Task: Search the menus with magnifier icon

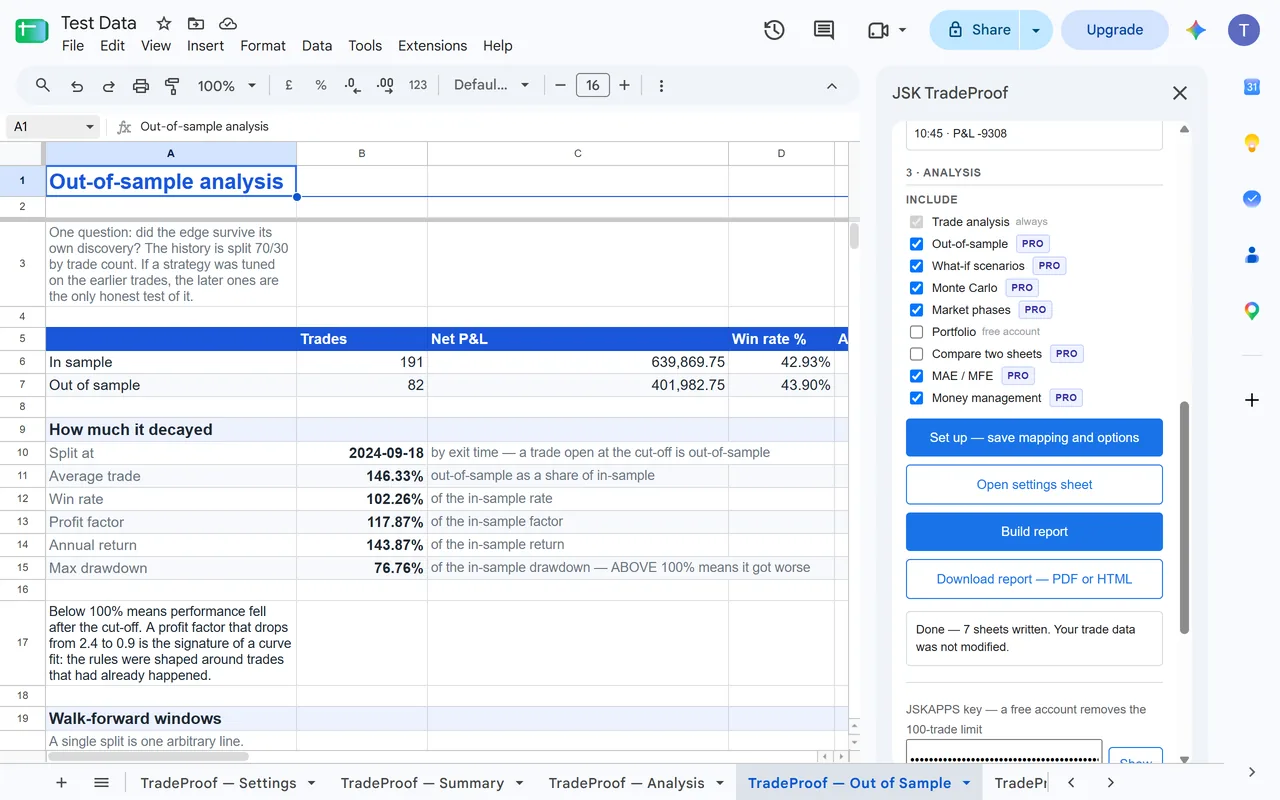Action: pos(43,86)
